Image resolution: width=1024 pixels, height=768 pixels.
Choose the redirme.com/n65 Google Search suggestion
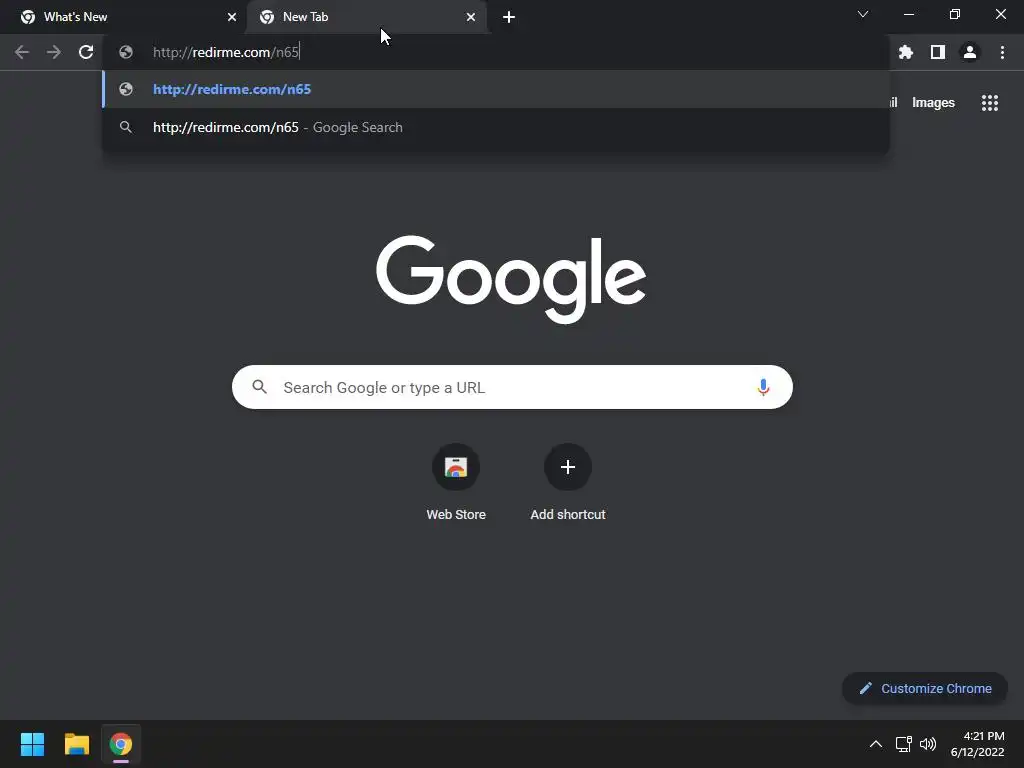[496, 127]
